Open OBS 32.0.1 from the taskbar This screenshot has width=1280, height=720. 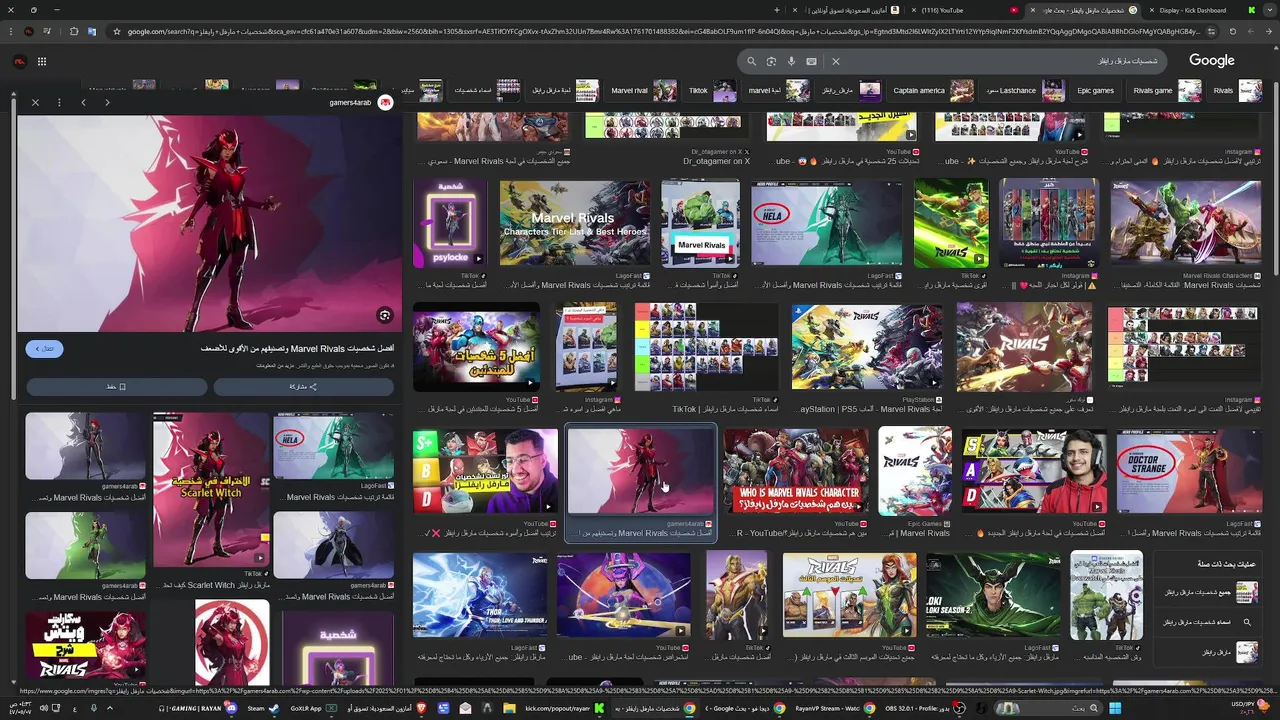point(921,708)
